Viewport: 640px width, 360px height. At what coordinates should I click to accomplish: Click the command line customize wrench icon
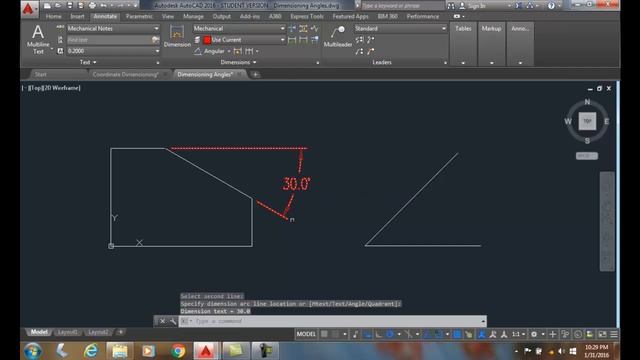173,321
